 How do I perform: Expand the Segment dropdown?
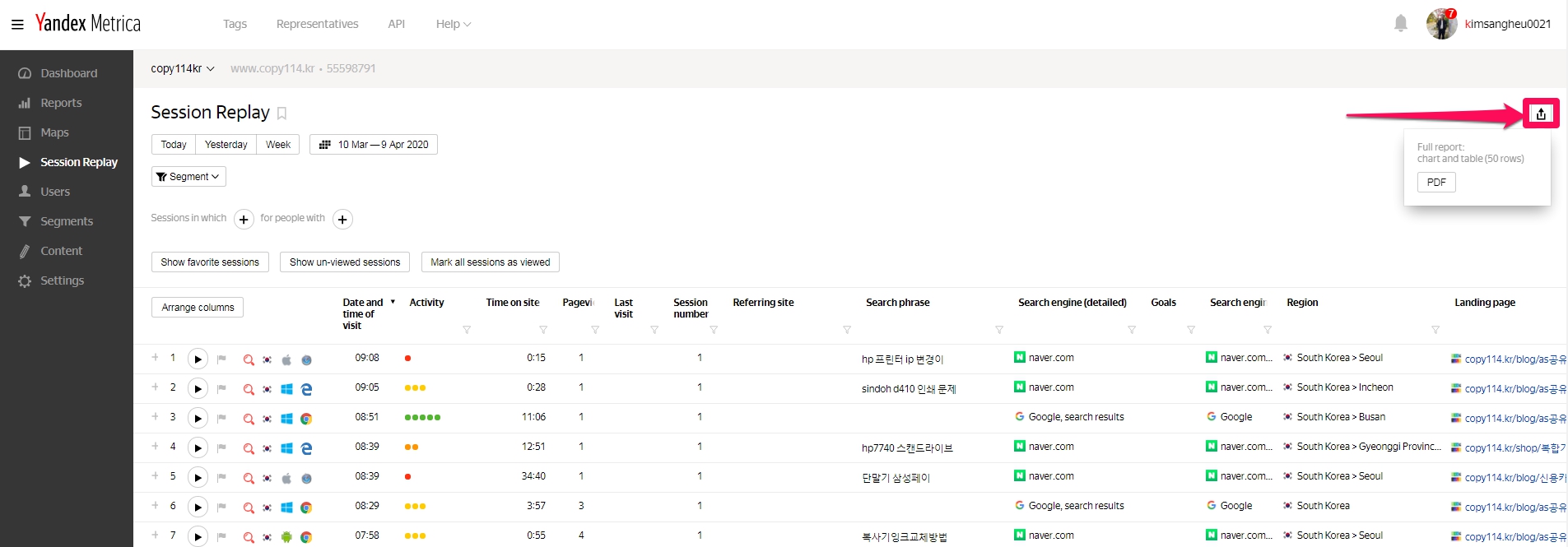coord(188,177)
